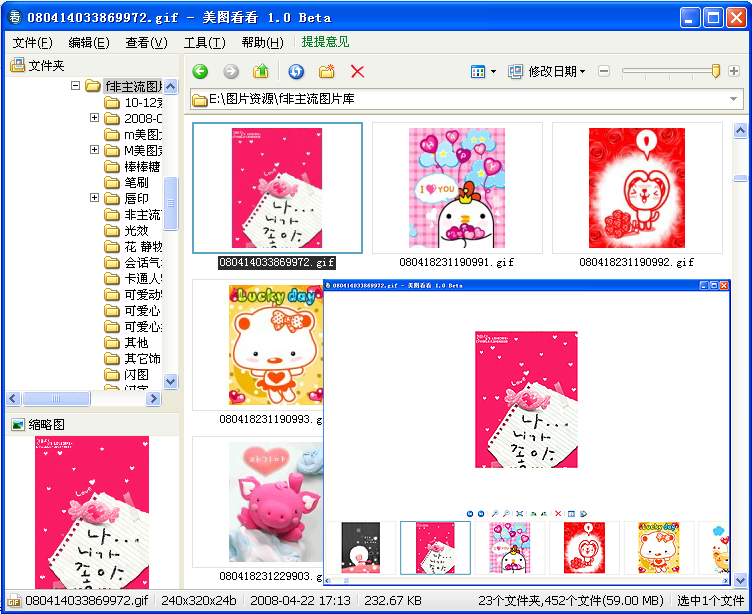Open the address bar path dropdown
Screen dimensions: 752x614
733,99
